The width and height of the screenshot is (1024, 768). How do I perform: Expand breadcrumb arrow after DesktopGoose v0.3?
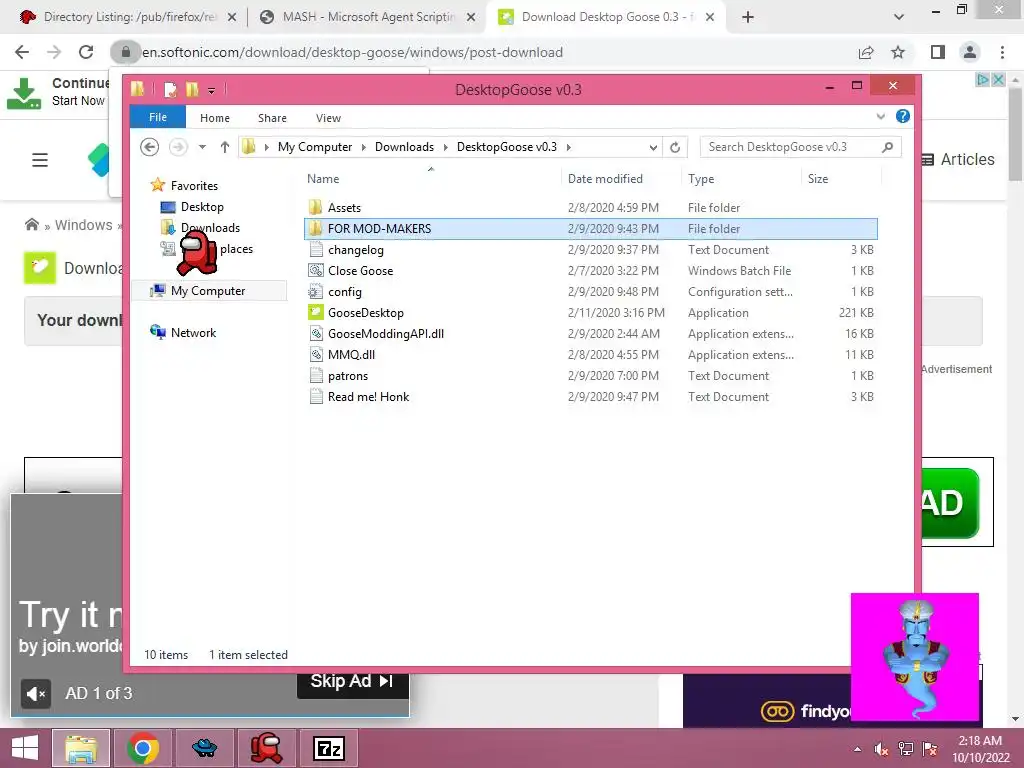click(568, 148)
